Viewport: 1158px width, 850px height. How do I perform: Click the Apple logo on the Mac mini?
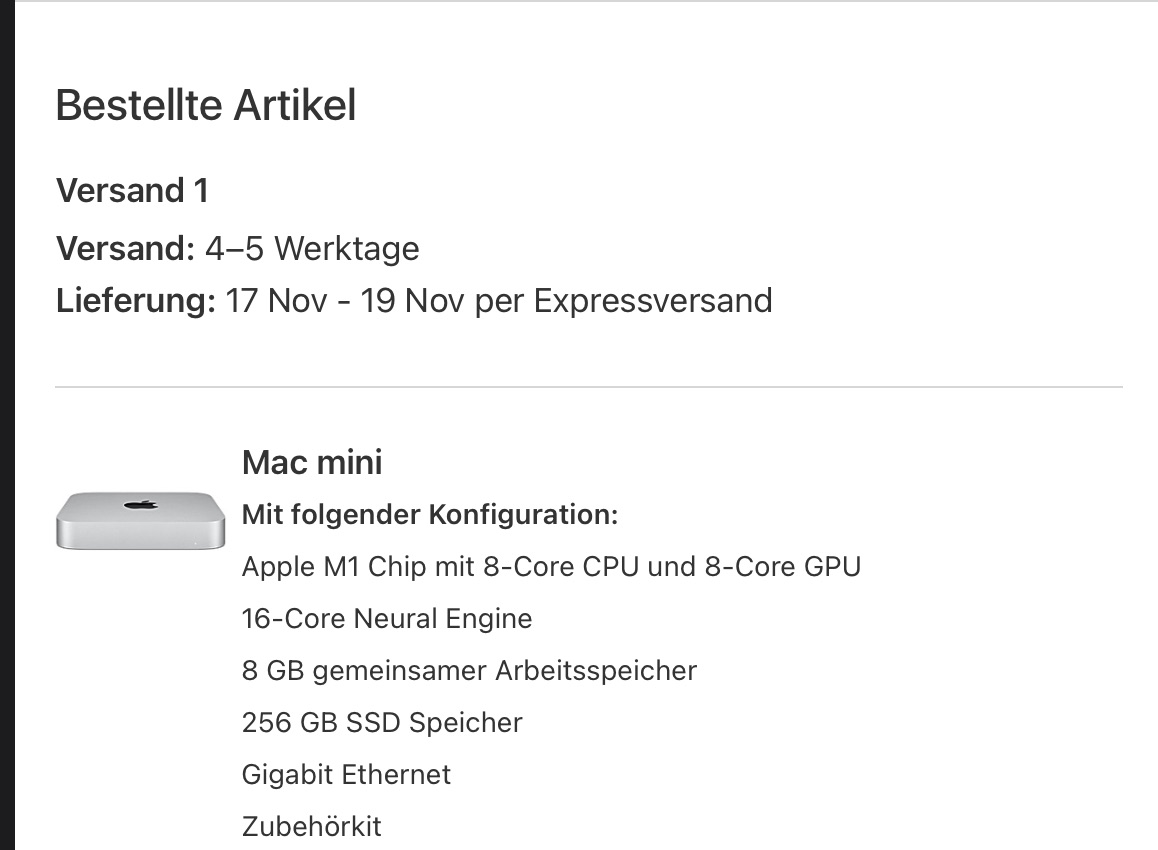pyautogui.click(x=141, y=505)
